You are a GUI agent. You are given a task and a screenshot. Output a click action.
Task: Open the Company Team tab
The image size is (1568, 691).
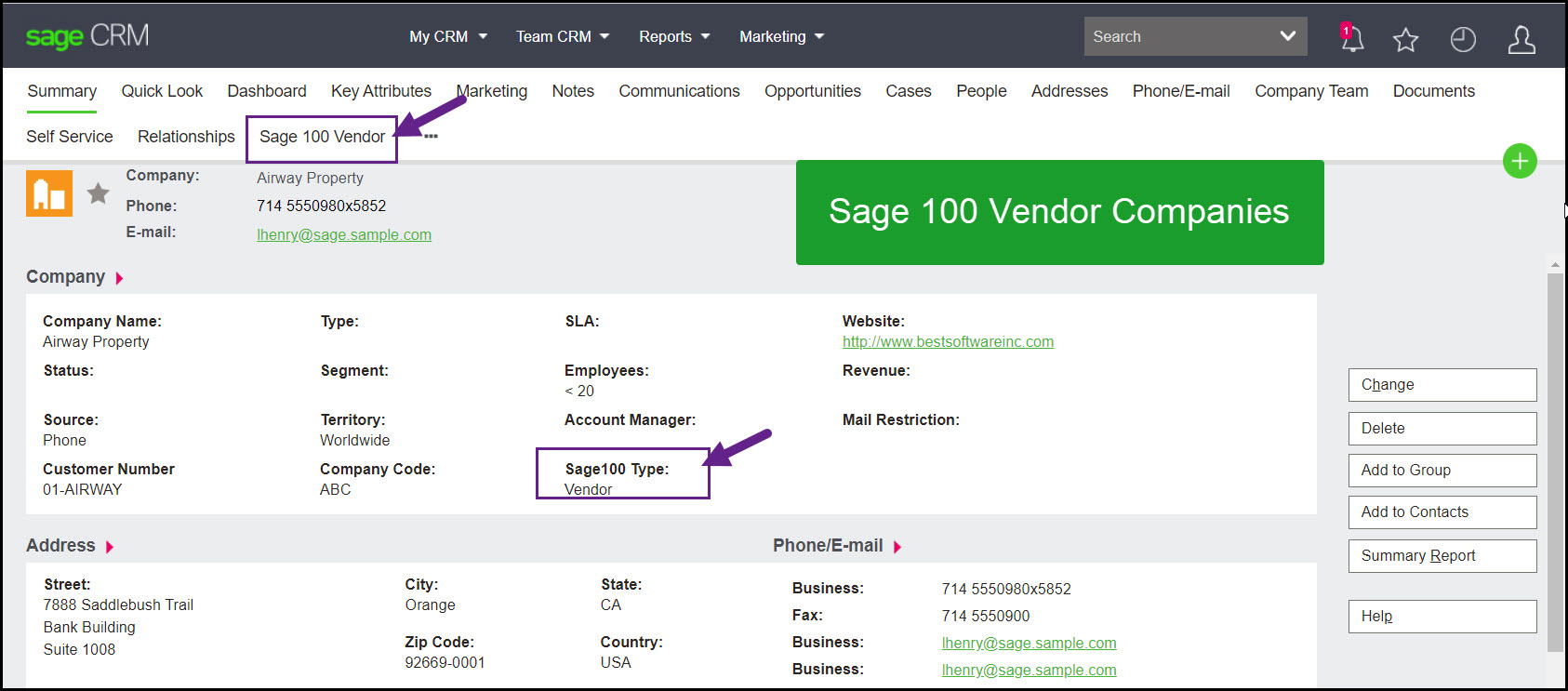coord(1311,91)
